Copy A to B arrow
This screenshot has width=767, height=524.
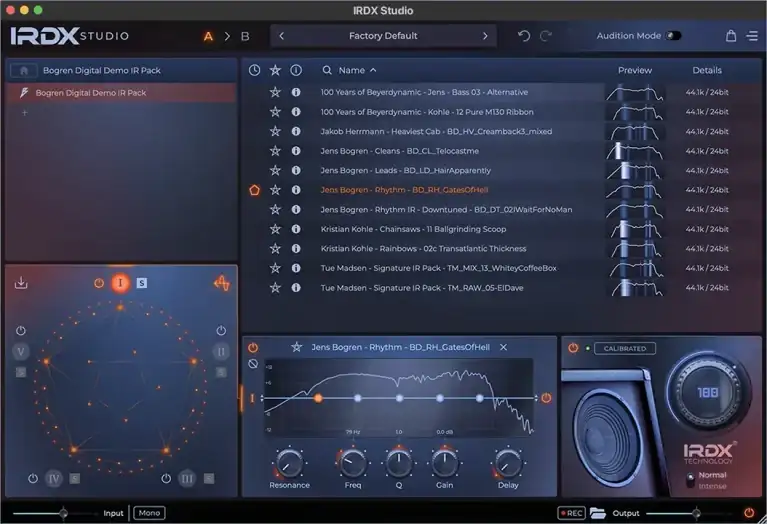tap(227, 36)
